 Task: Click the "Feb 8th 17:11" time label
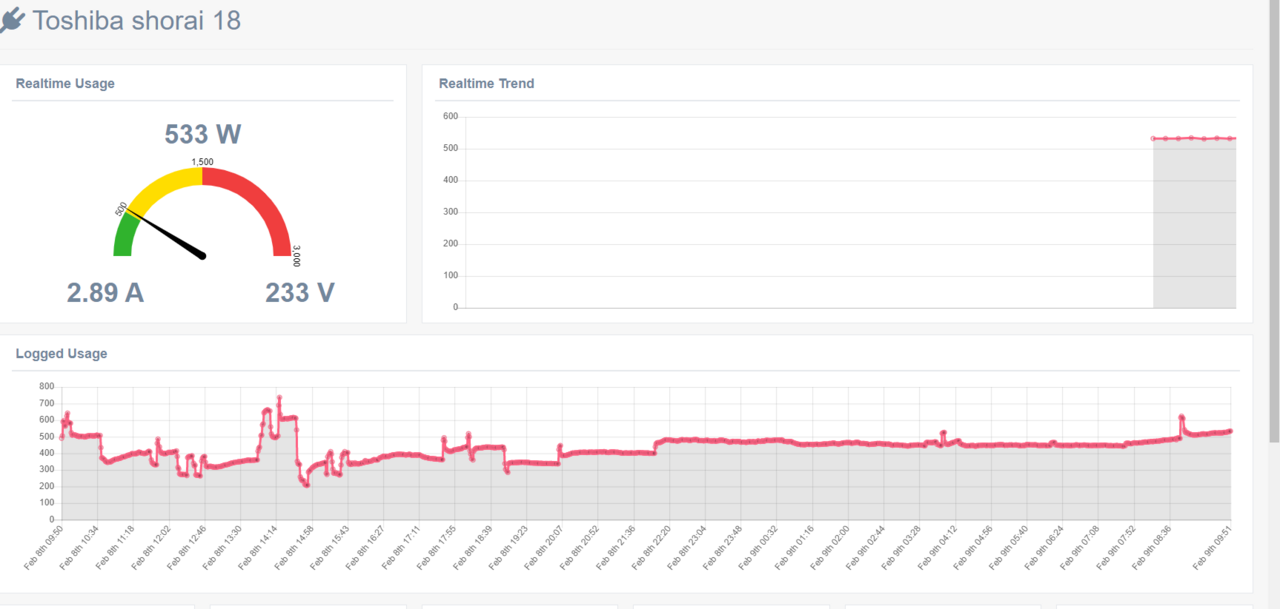pyautogui.click(x=402, y=548)
